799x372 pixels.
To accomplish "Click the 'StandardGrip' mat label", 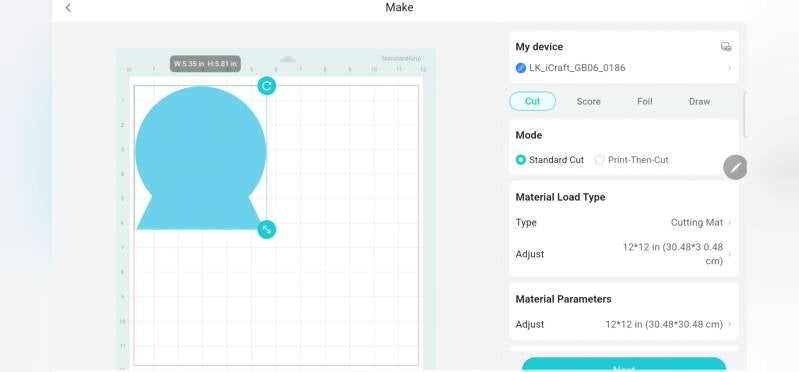I will [401, 59].
